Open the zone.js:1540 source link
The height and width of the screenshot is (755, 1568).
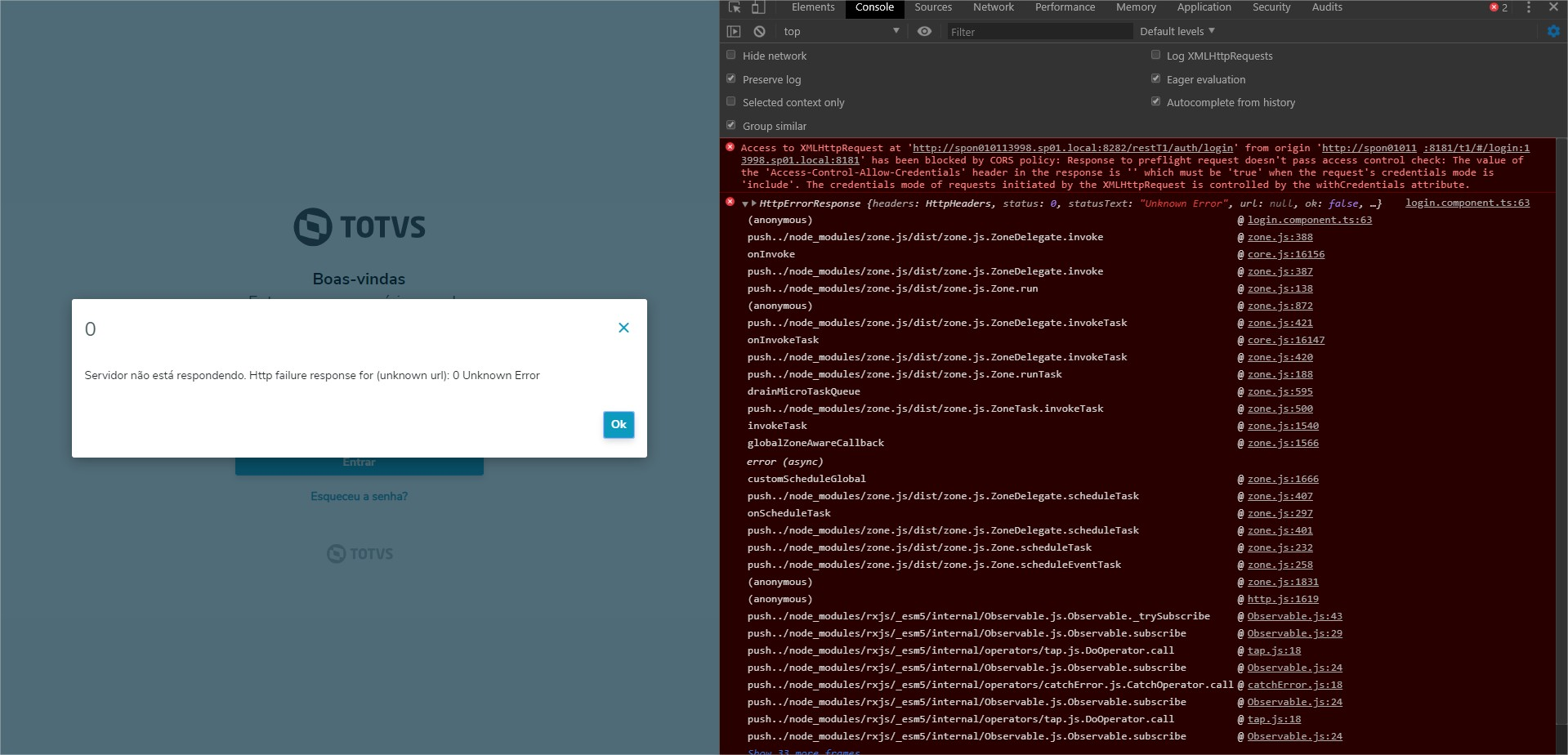point(1283,426)
